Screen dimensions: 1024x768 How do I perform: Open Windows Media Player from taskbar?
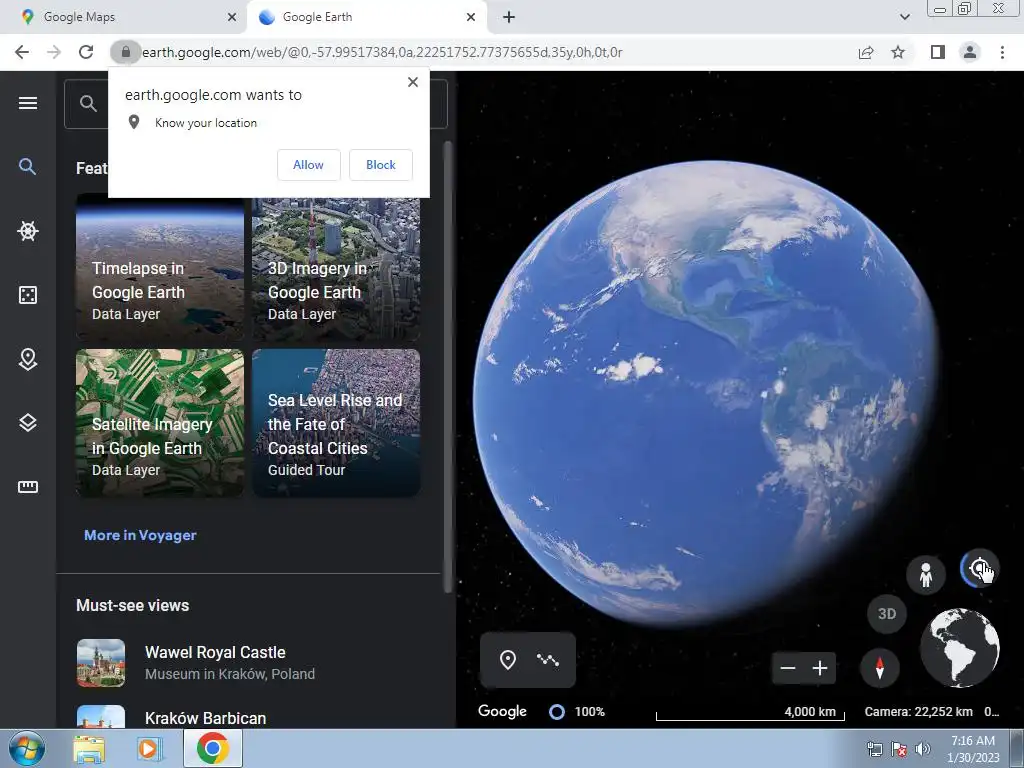point(150,748)
